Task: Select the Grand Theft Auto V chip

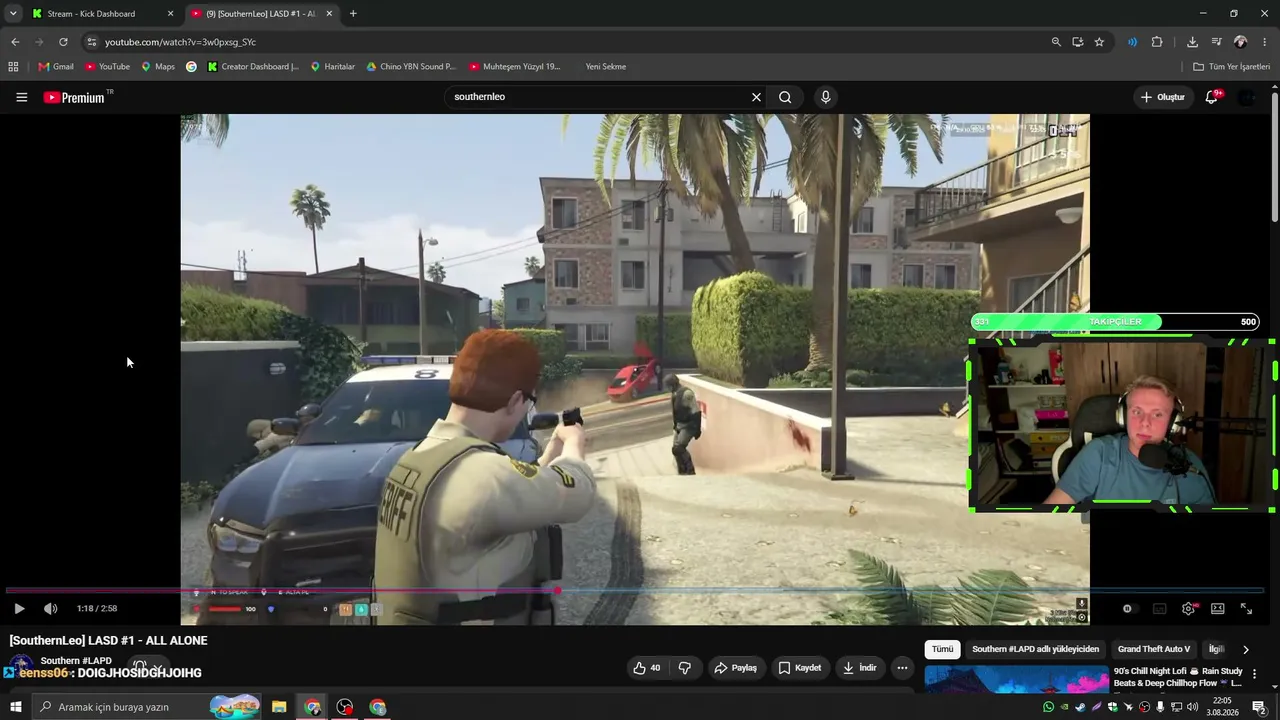Action: click(1154, 649)
